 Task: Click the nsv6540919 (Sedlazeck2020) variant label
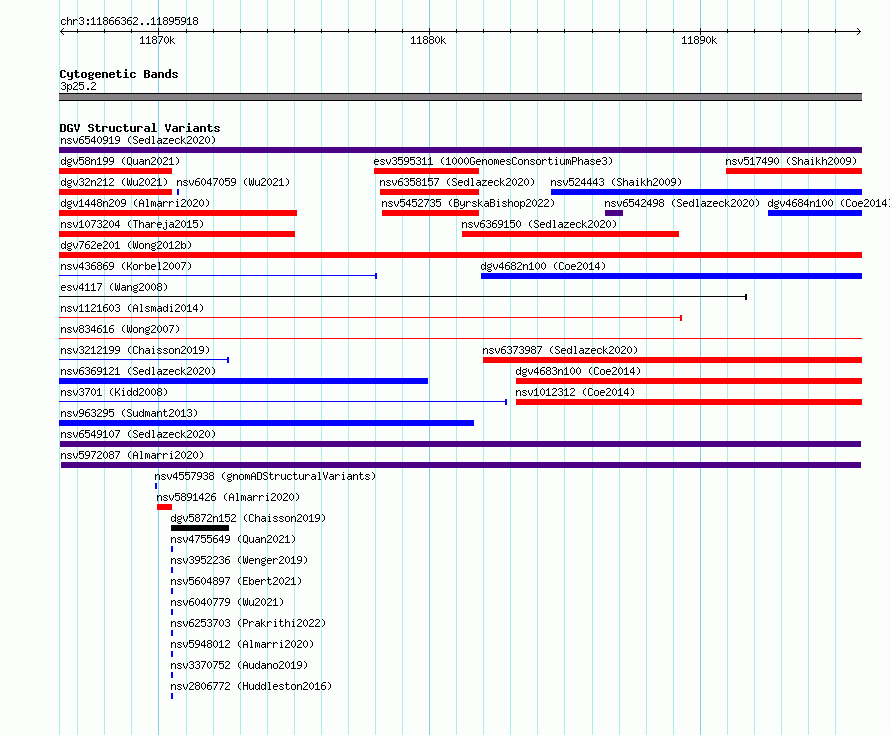(138, 140)
